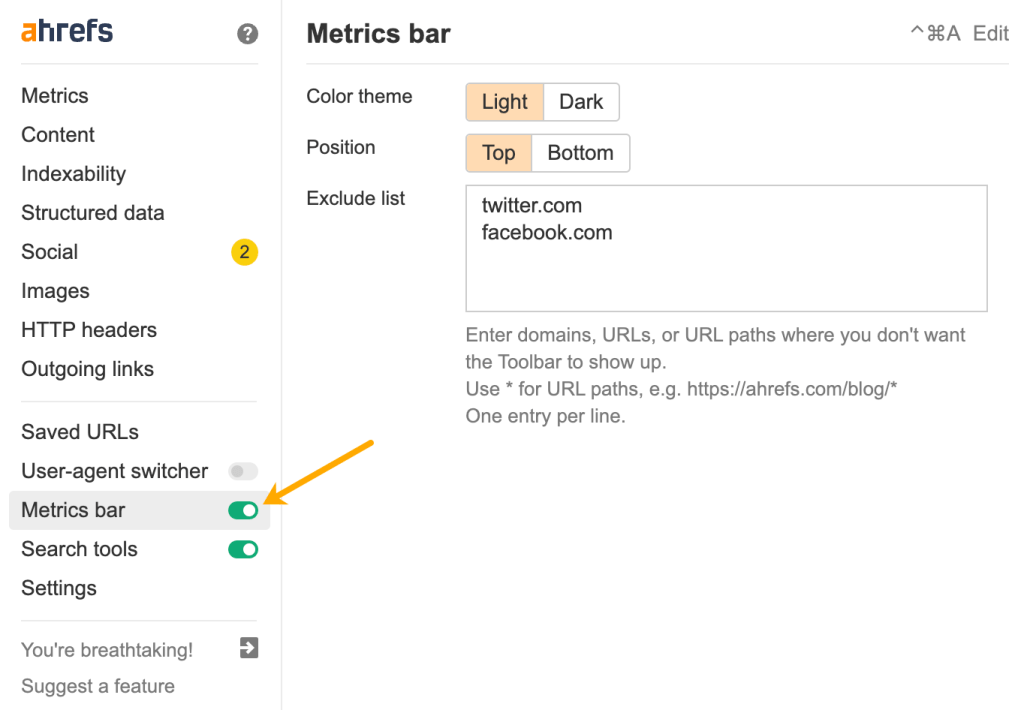1024x710 pixels.
Task: View the HTTP headers section
Action: pyautogui.click(x=88, y=329)
